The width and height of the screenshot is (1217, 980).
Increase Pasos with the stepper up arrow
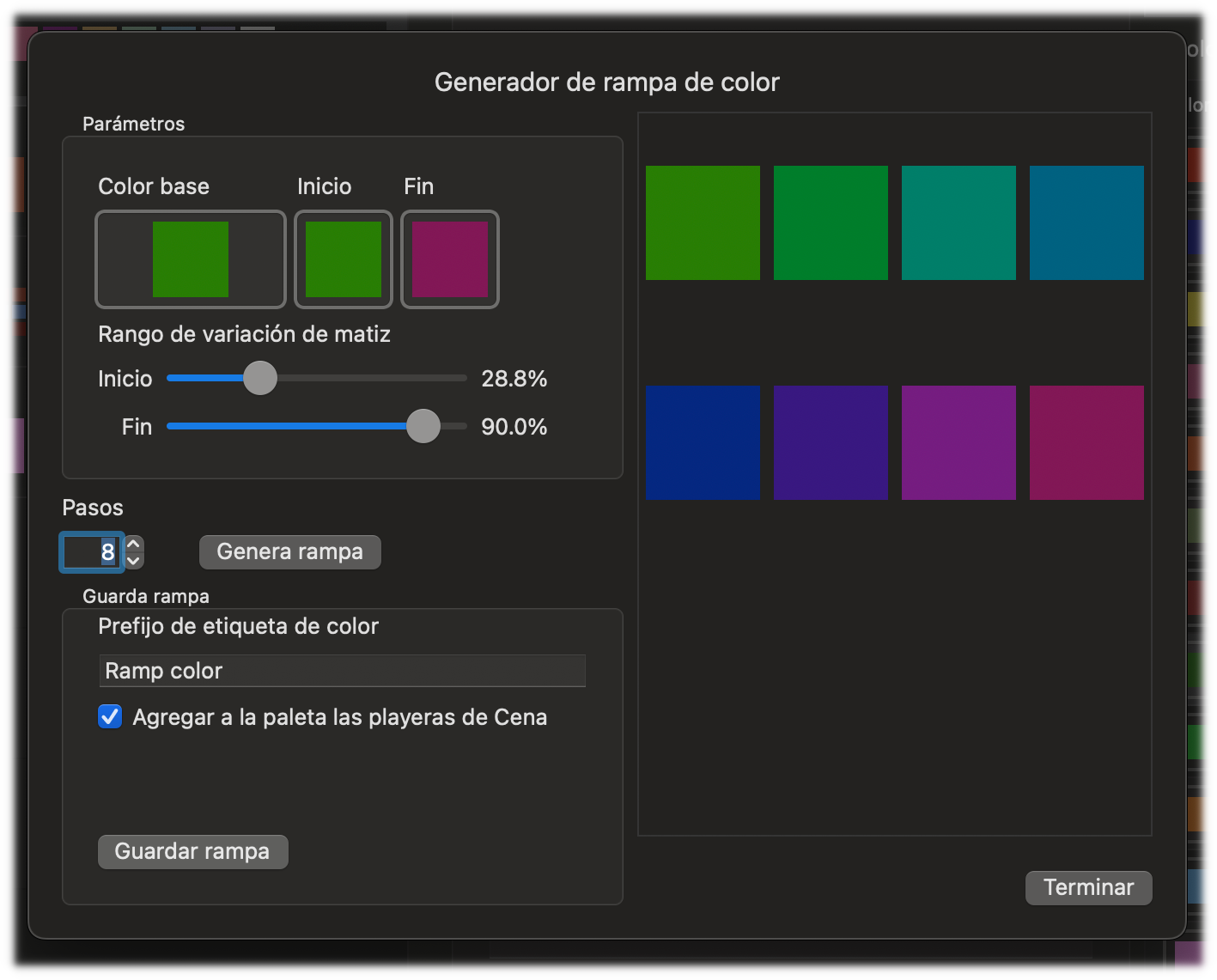tap(134, 544)
